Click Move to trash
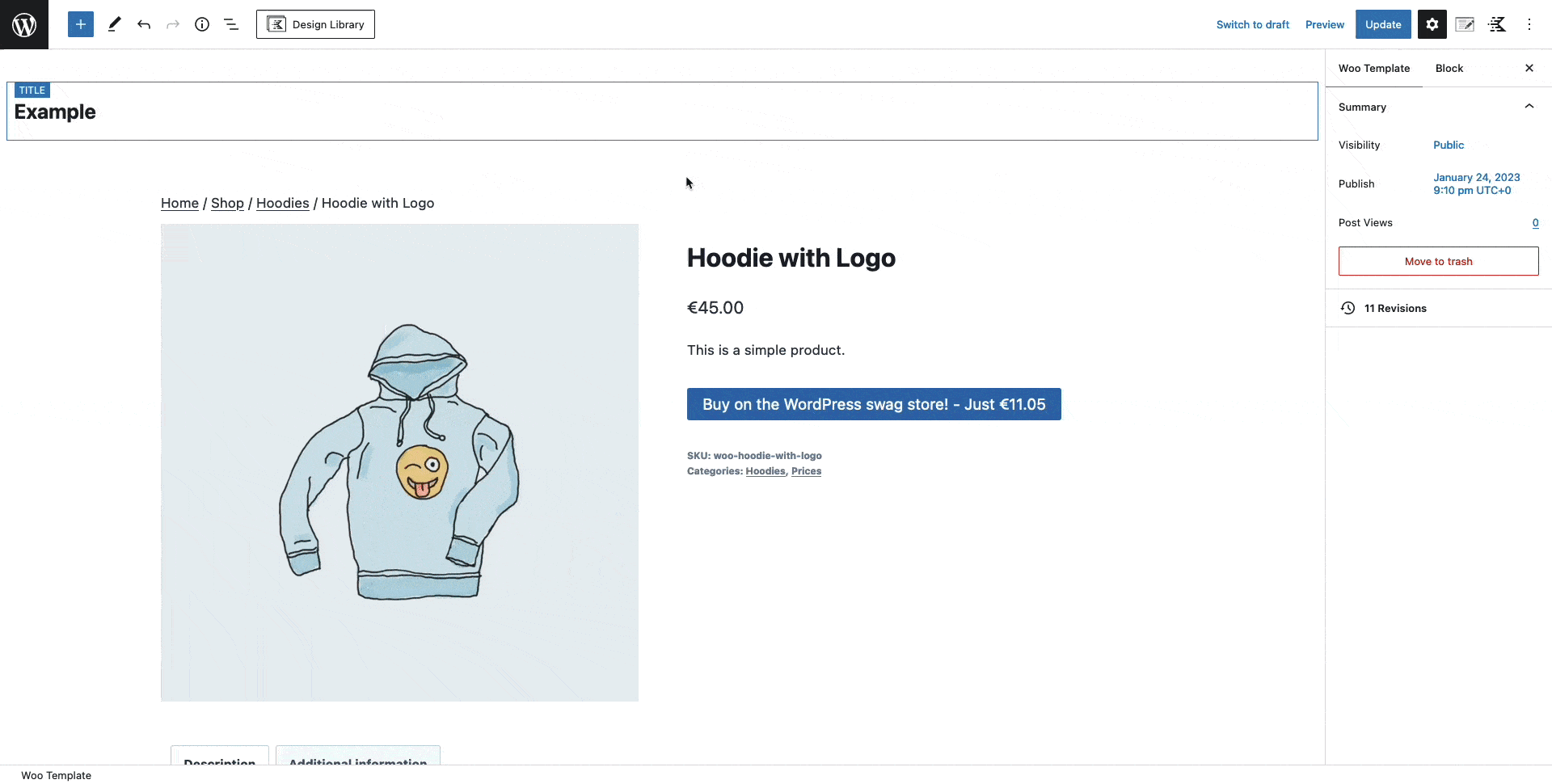This screenshot has width=1552, height=784. tap(1438, 261)
